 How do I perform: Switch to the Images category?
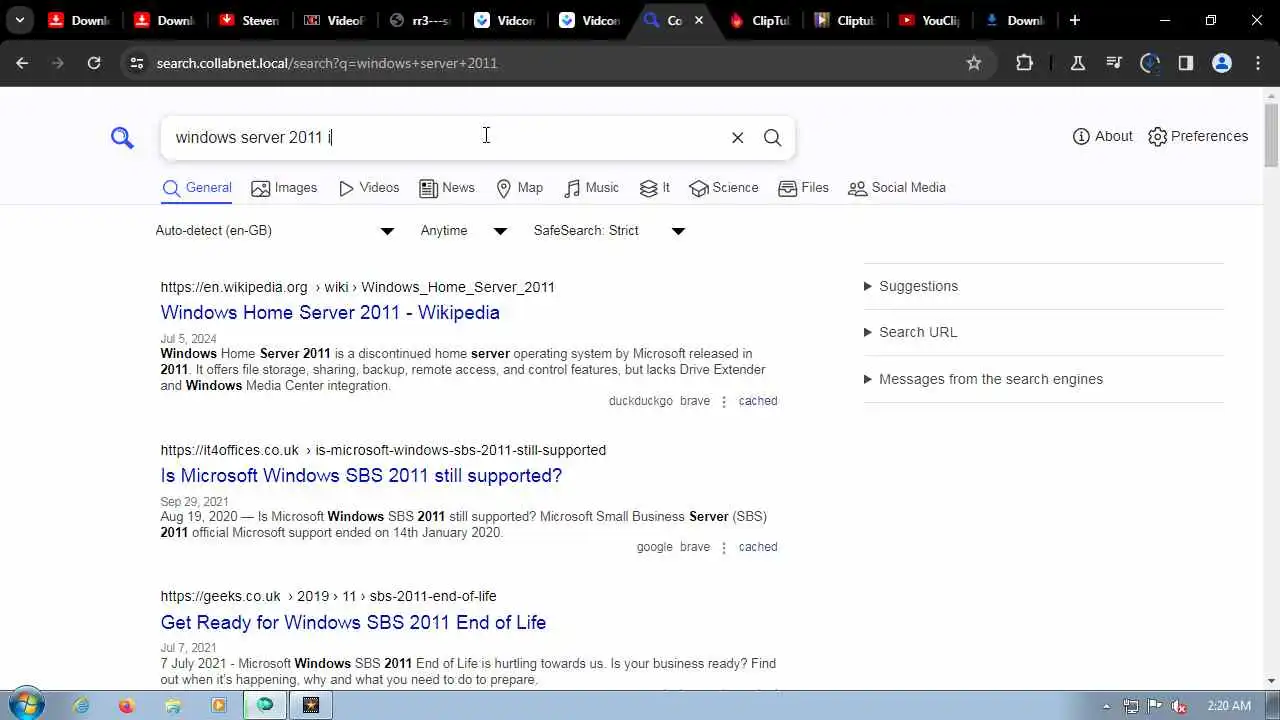284,188
